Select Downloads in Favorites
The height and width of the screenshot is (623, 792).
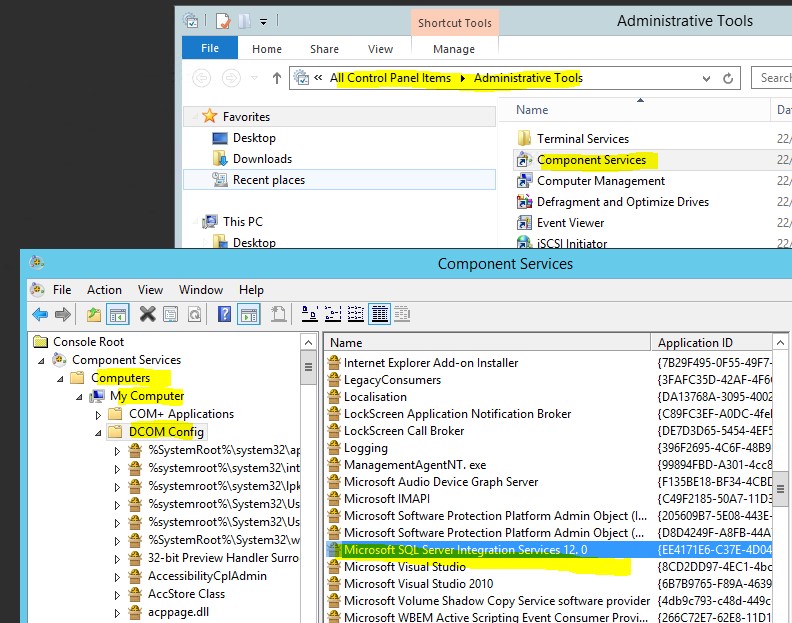coord(262,159)
